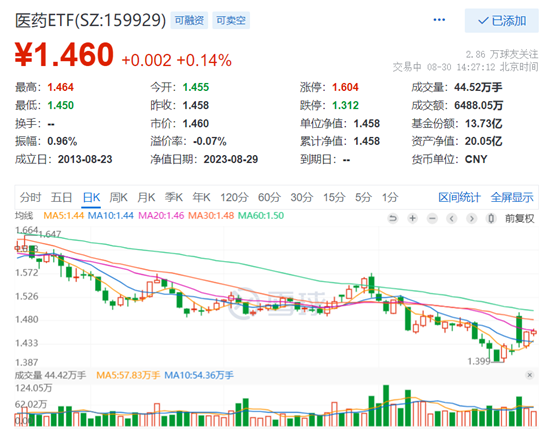The width and height of the screenshot is (554, 429).
Task: Click the 最高 value 1.464
Action: (60, 87)
